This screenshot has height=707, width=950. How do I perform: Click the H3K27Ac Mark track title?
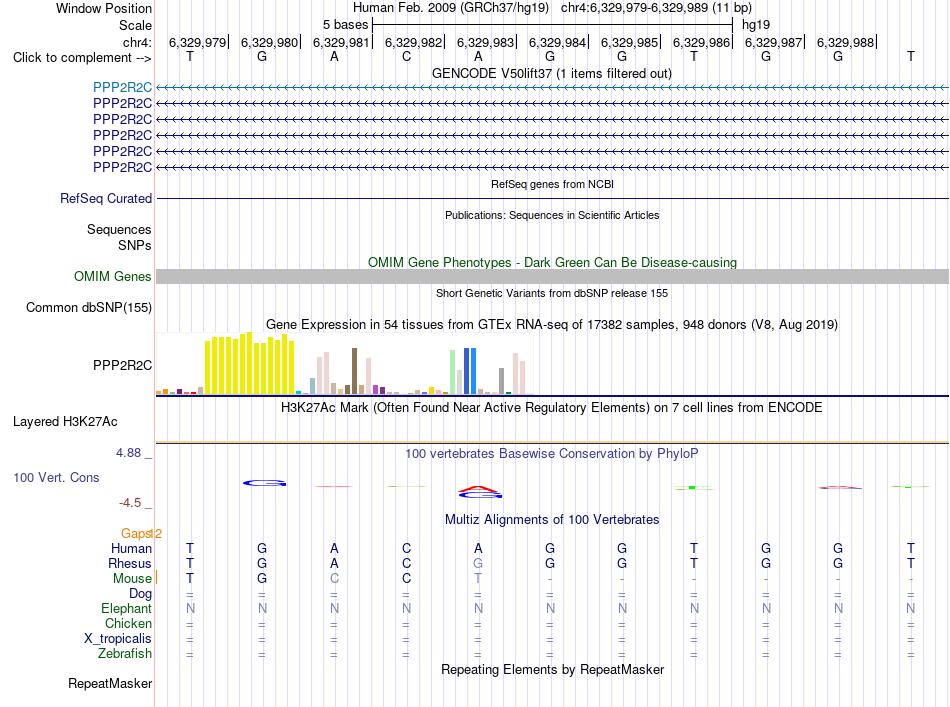pyautogui.click(x=552, y=407)
